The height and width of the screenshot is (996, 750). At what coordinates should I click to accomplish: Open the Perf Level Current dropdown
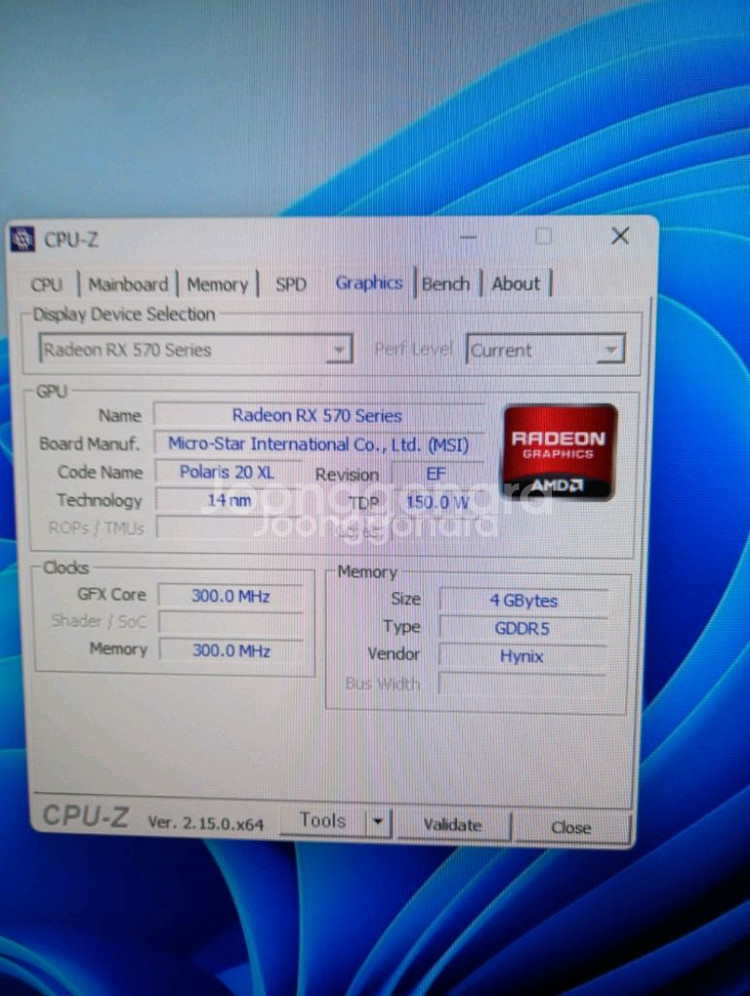[x=546, y=350]
